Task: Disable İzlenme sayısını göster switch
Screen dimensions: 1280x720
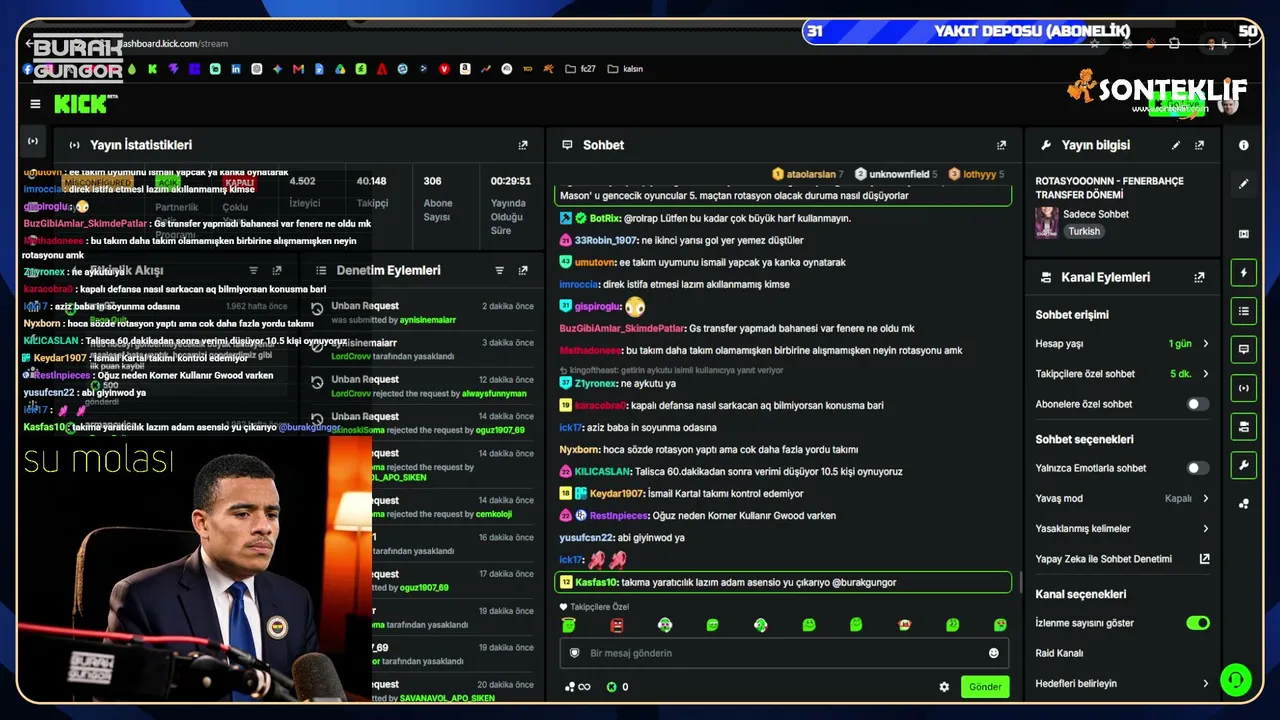Action: point(1197,623)
